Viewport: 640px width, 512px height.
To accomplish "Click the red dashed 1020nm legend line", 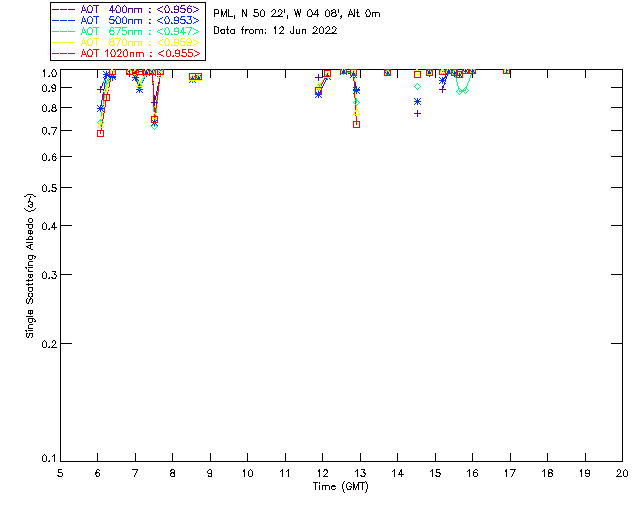I will [x=64, y=53].
